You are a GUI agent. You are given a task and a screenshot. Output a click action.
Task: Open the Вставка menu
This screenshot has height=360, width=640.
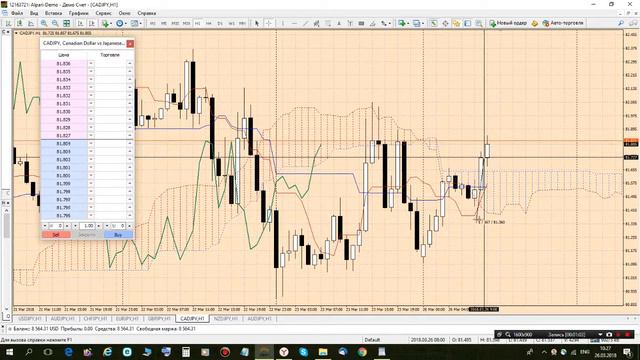click(x=53, y=13)
